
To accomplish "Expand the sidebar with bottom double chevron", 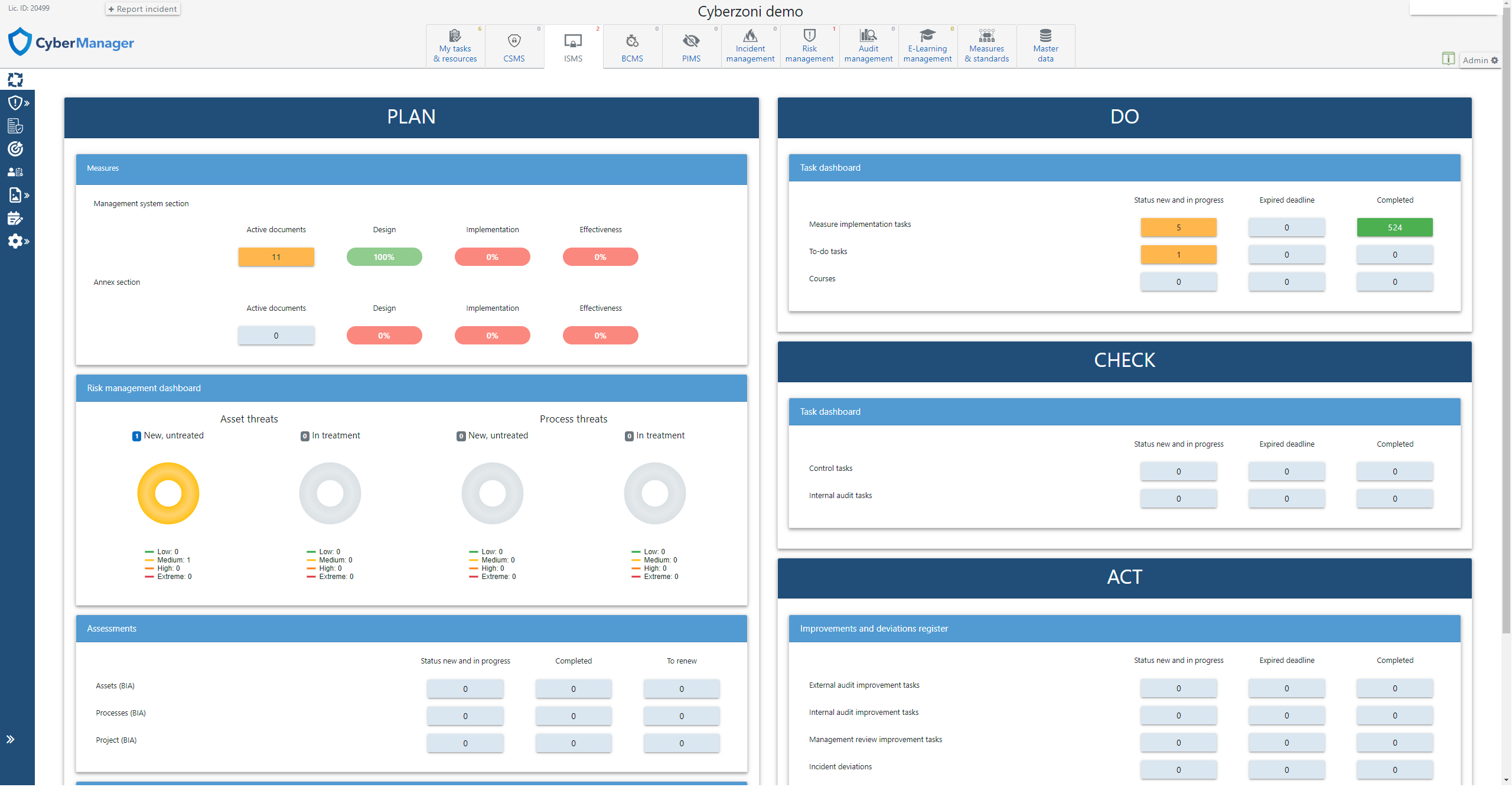I will [11, 739].
